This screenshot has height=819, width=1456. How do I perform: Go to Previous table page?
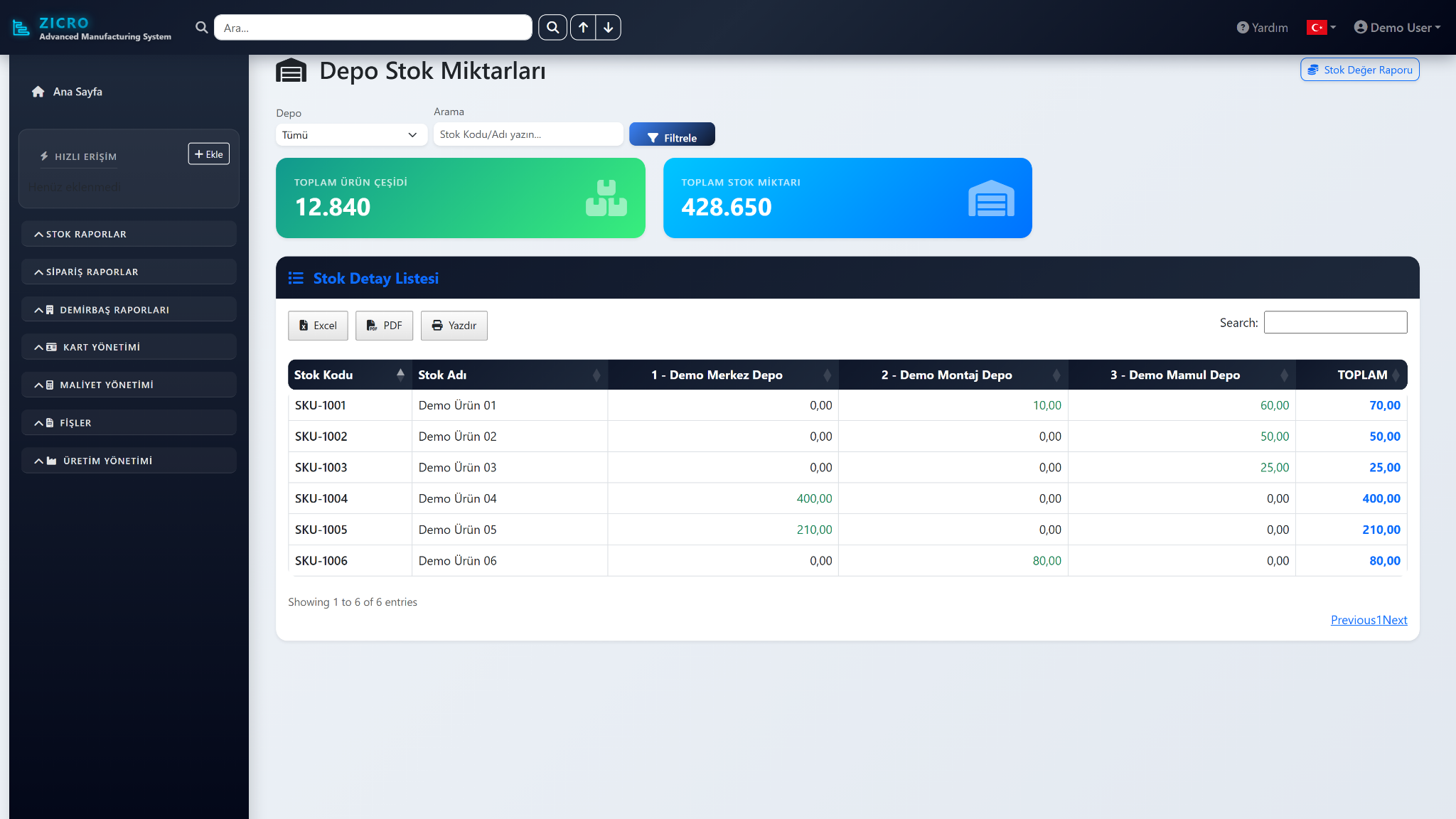point(1353,620)
